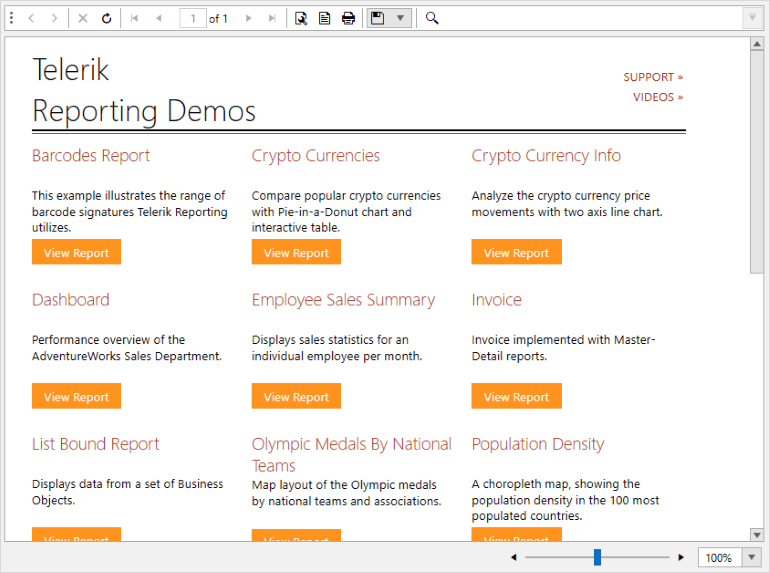Open the search tool
This screenshot has height=573, width=770.
click(x=432, y=18)
